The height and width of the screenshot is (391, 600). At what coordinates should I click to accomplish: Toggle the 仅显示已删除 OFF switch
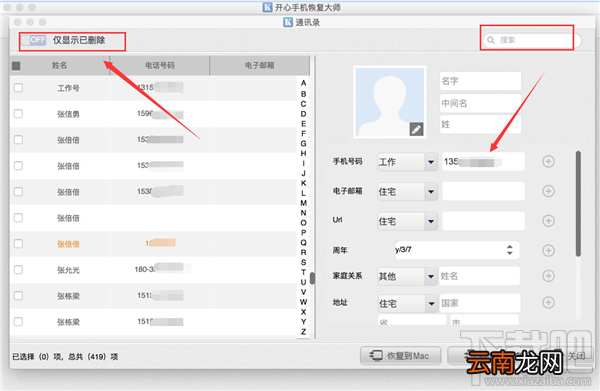pyautogui.click(x=34, y=40)
